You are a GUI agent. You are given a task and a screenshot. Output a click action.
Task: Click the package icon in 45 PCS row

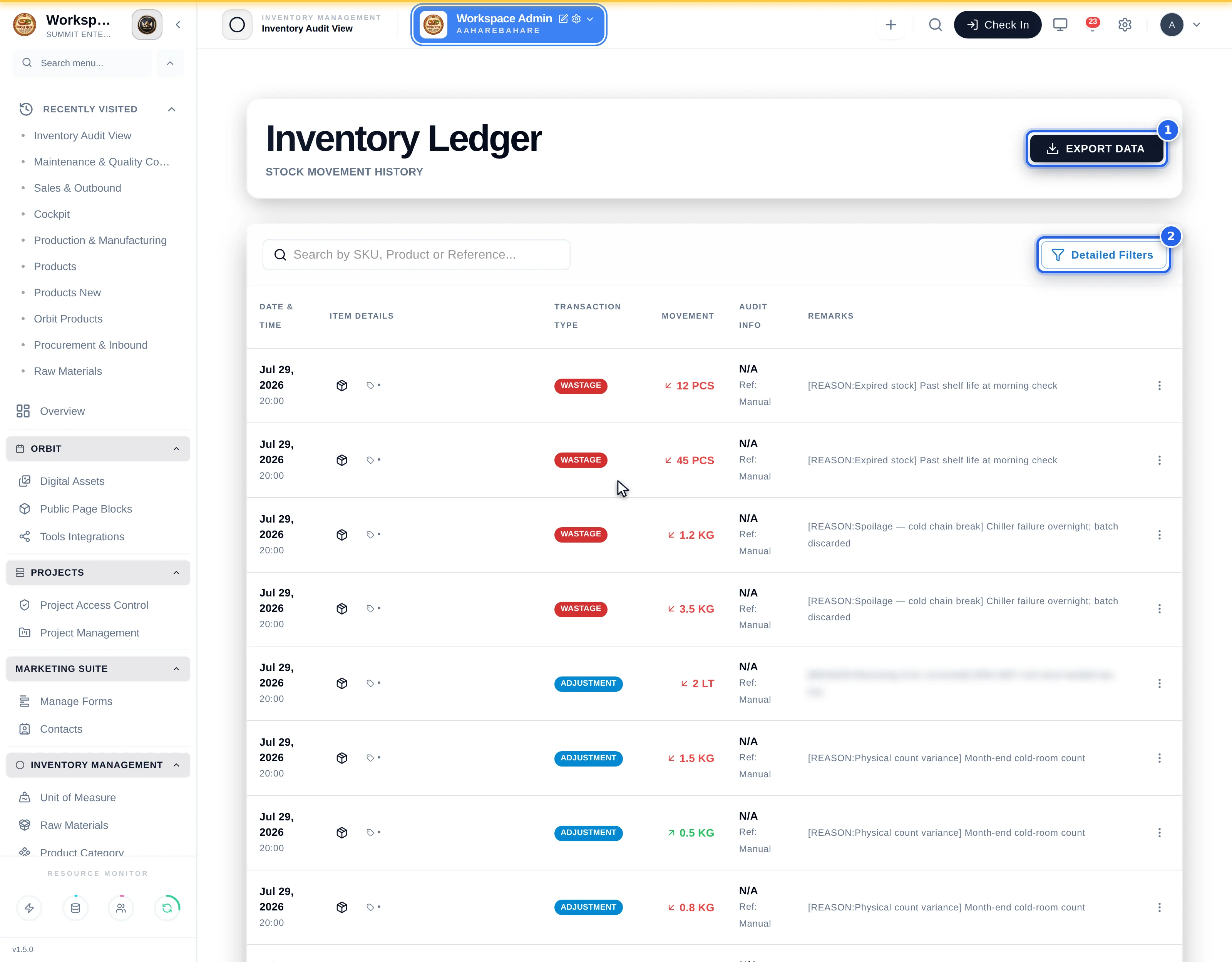(342, 460)
